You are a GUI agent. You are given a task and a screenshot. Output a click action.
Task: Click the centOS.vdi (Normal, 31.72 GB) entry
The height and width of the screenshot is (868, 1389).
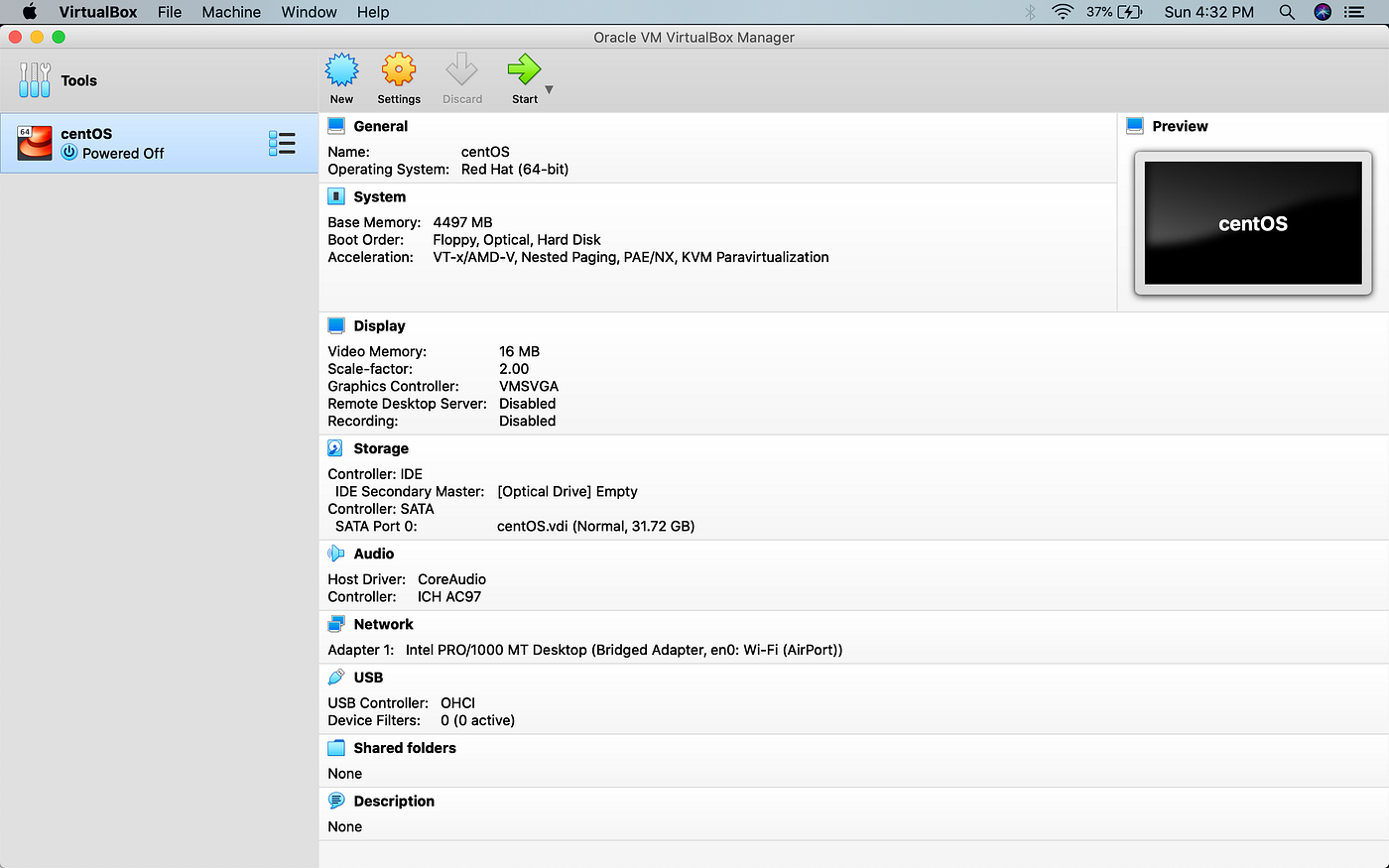(x=595, y=526)
